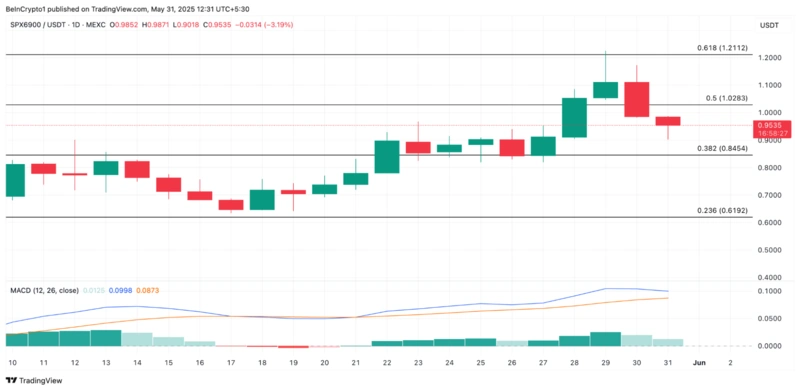Select the May 17 red candlestick
Viewport: 800px width, 391px height.
(x=231, y=205)
